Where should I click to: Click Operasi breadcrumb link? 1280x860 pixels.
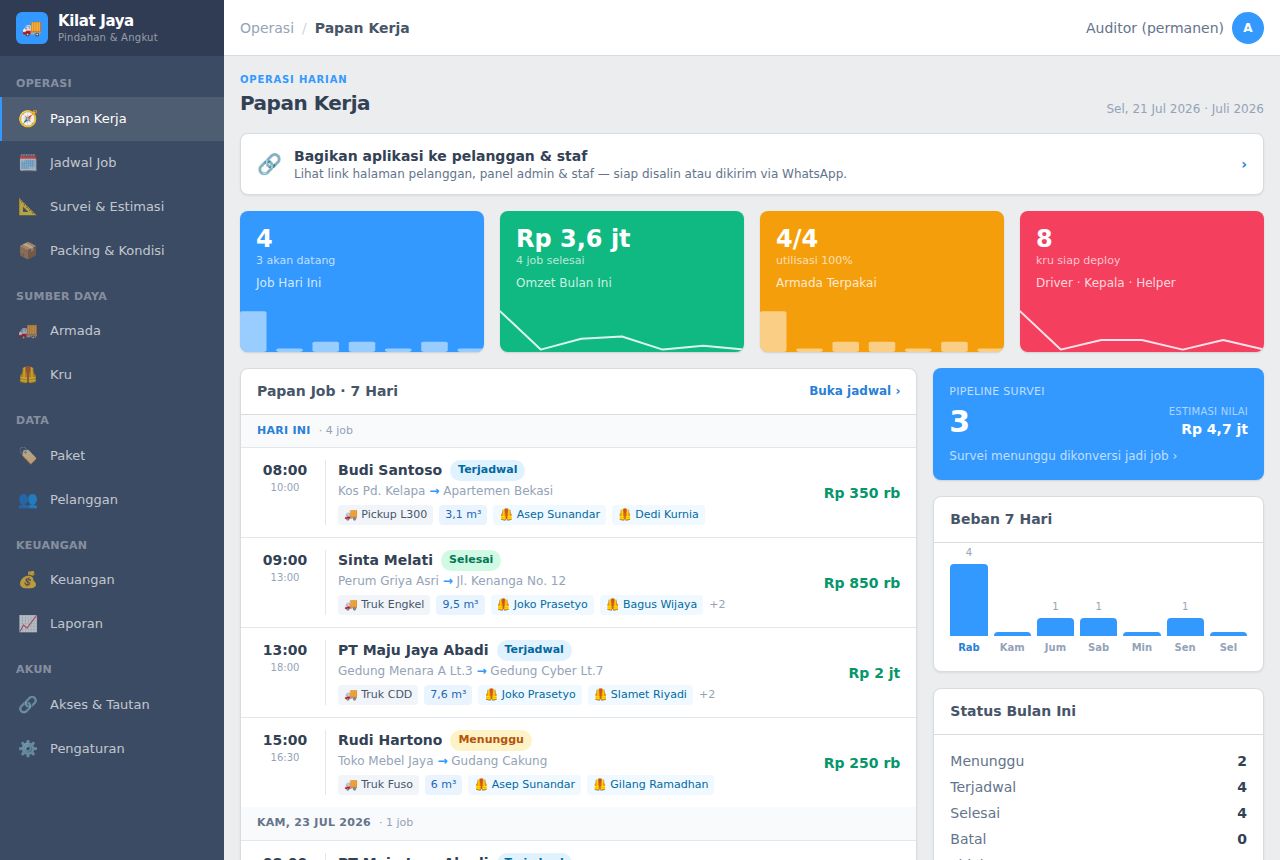click(267, 28)
